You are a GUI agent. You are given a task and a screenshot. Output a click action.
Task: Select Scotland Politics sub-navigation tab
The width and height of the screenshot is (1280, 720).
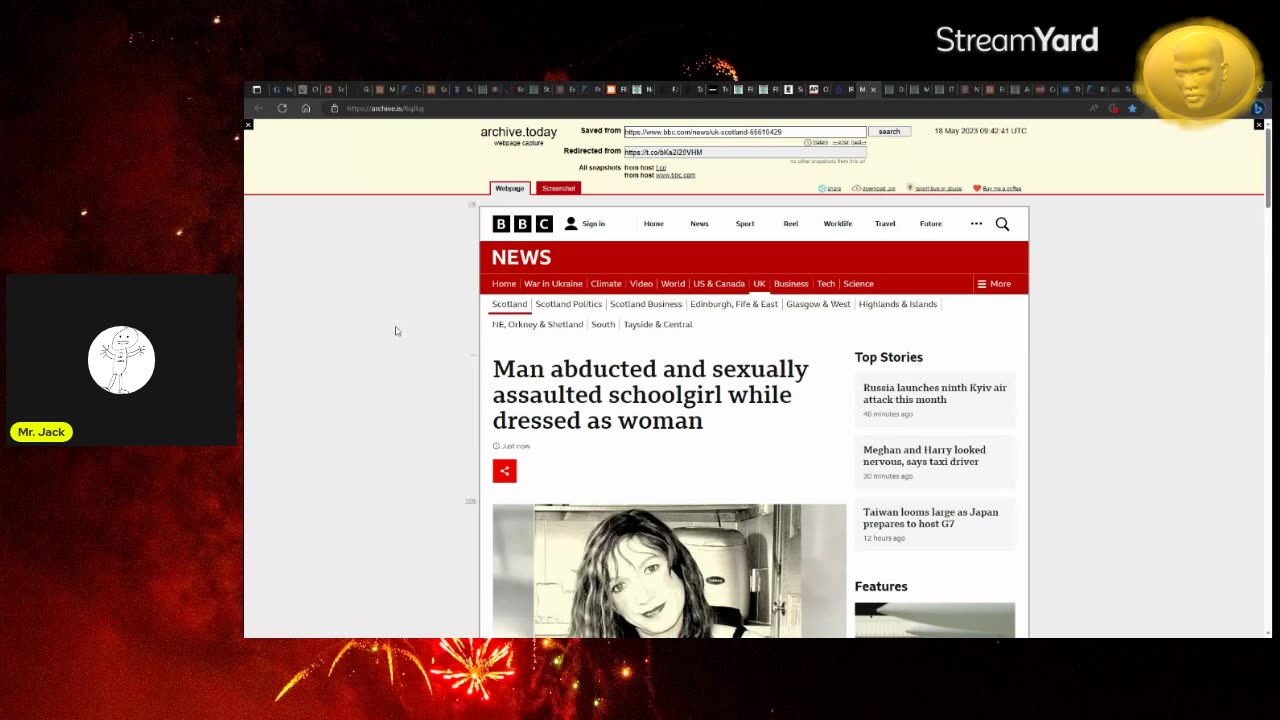[x=568, y=304]
